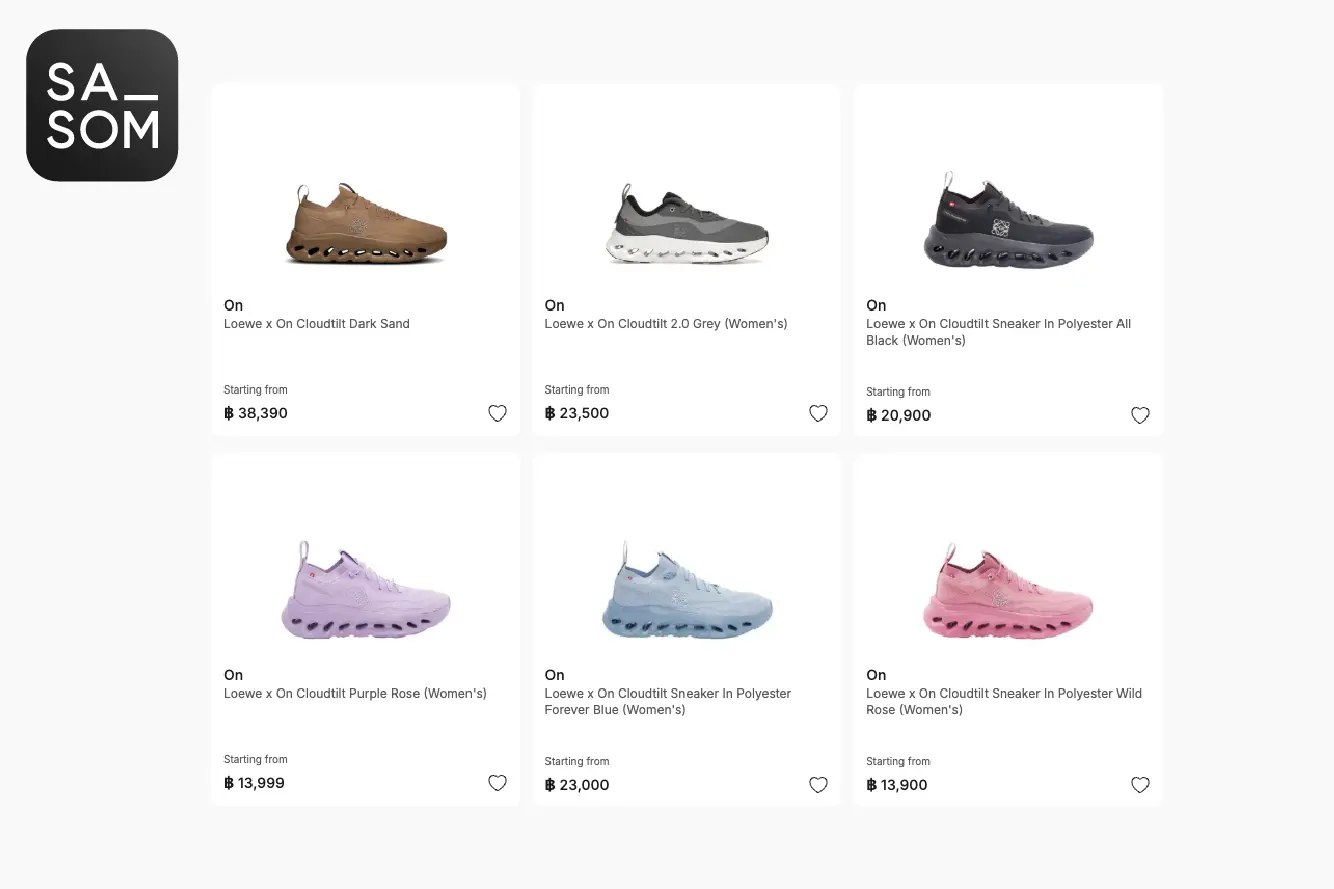Click the All Black (Women's) product title
This screenshot has height=889, width=1334.
999,332
